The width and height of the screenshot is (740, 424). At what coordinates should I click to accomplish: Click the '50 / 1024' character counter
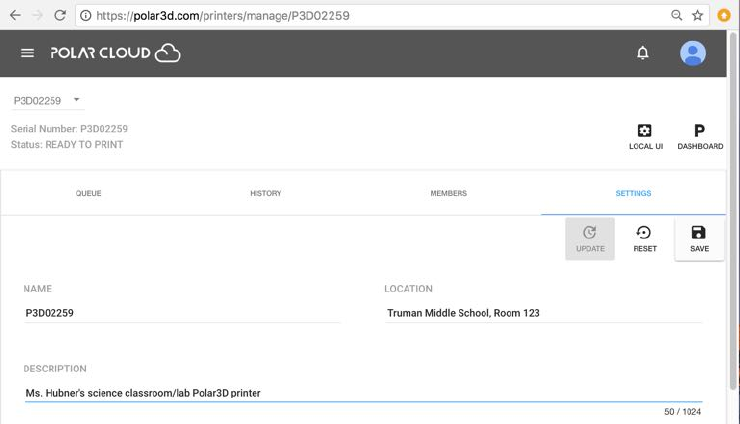click(682, 412)
